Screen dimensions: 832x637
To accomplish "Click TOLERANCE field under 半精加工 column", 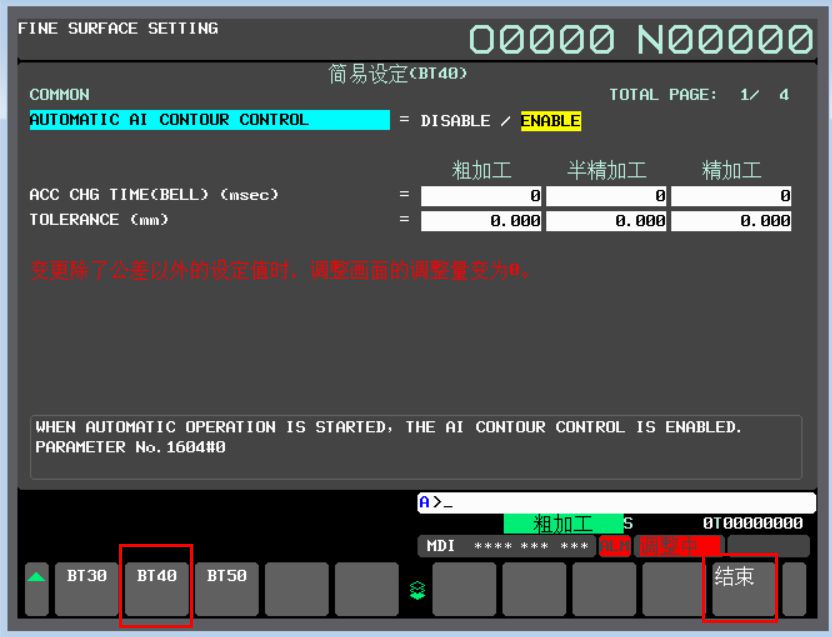I will (606, 221).
